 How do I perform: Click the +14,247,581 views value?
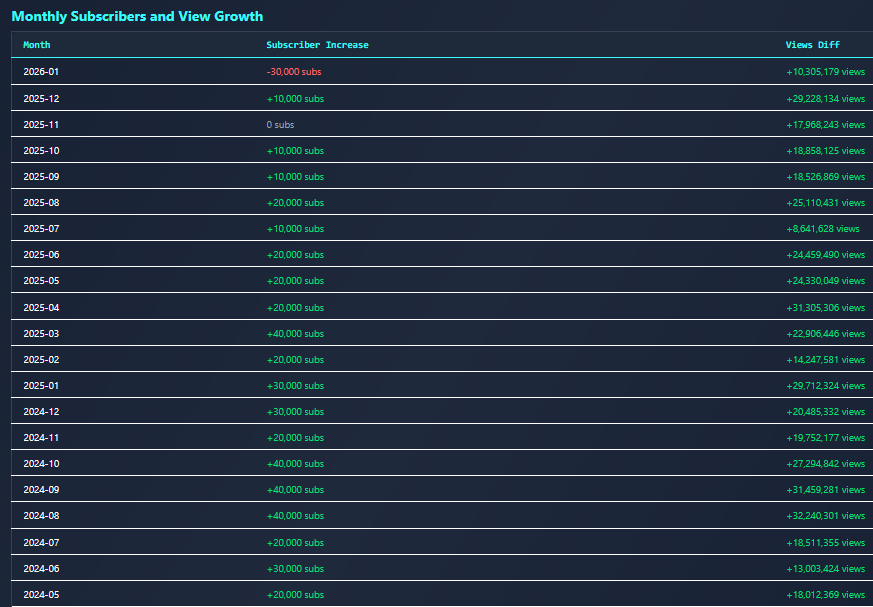point(826,360)
